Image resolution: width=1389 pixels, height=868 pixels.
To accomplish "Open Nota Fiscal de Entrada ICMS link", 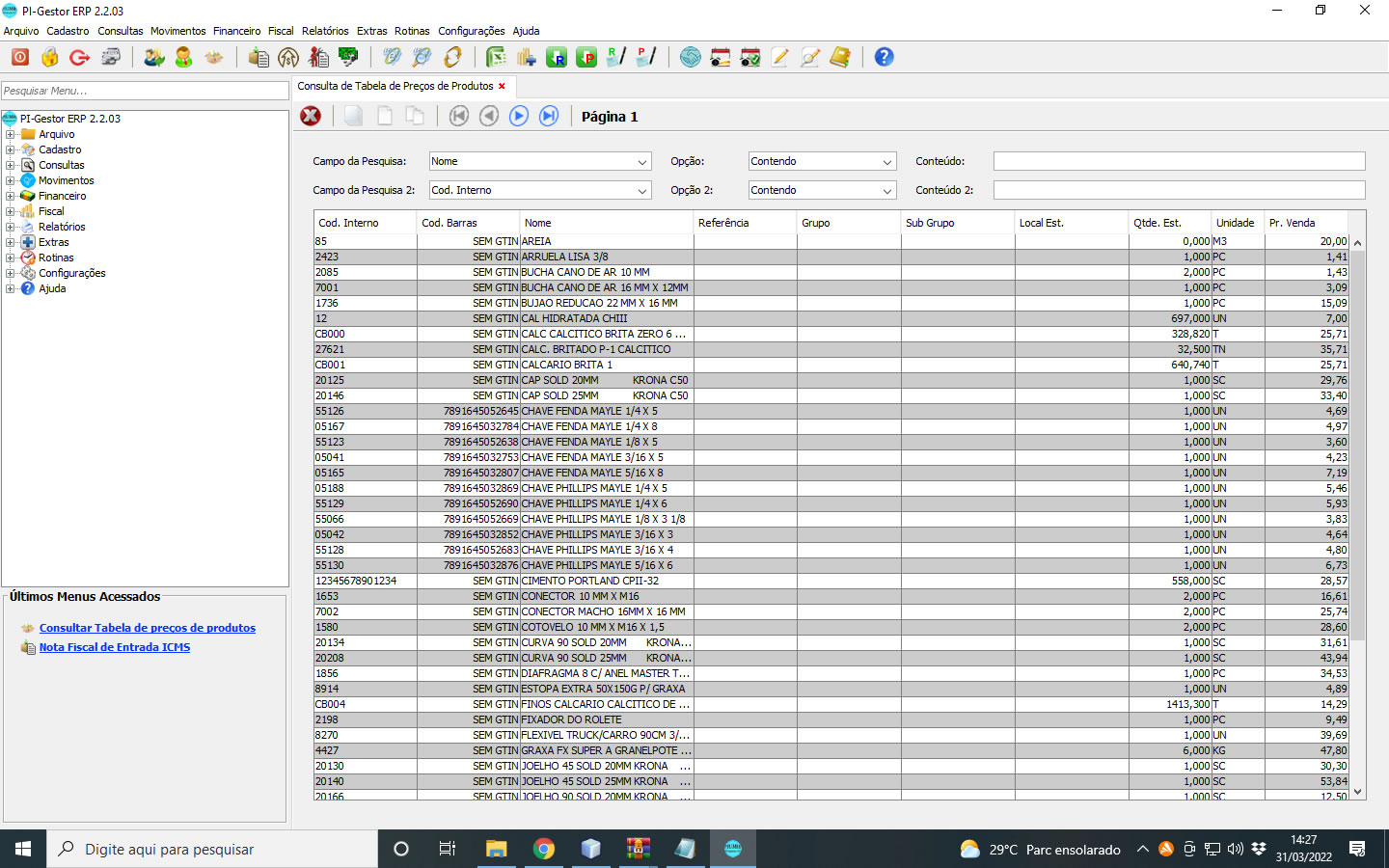I will (115, 647).
